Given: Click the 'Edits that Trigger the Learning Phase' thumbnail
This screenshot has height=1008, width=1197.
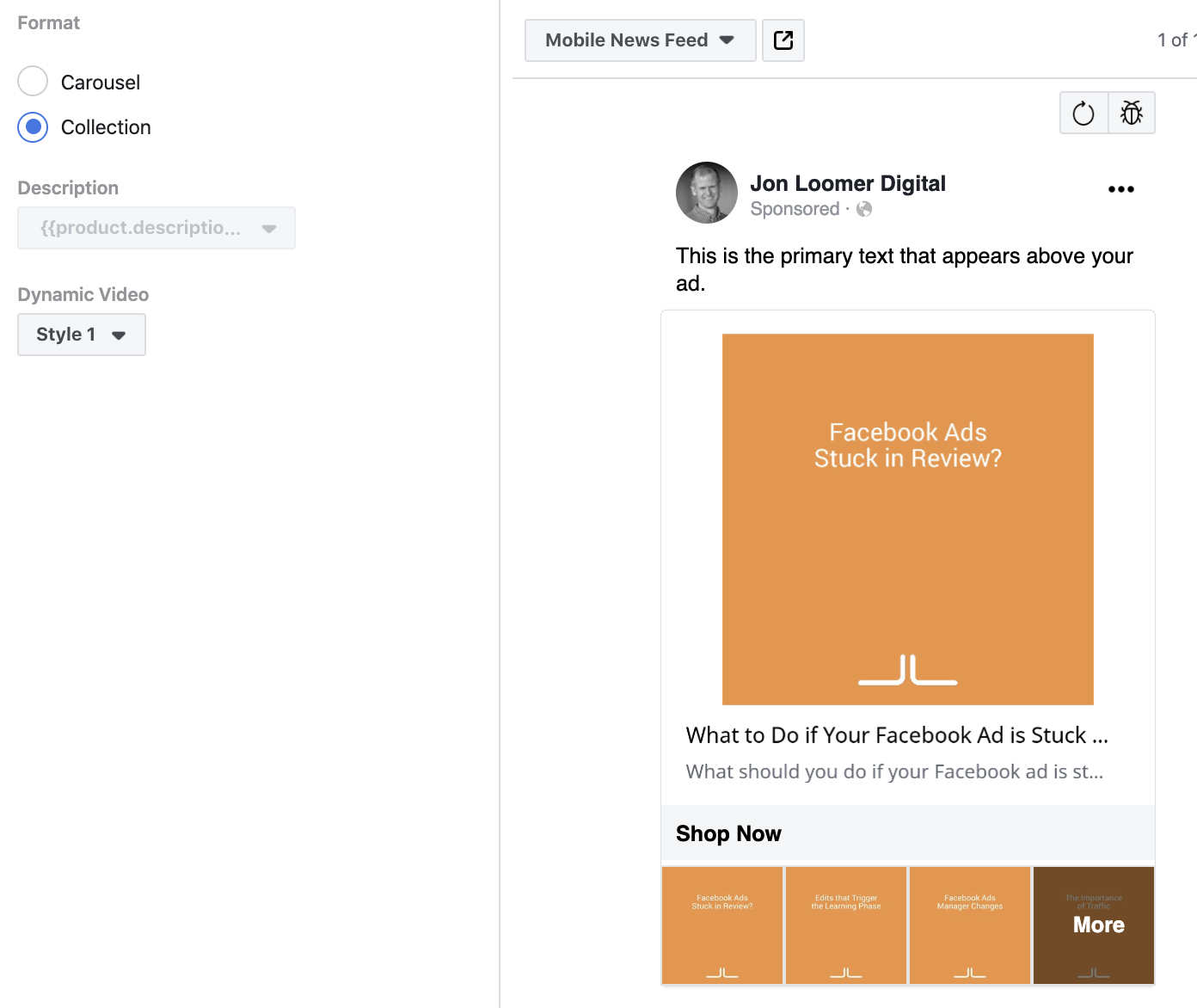Looking at the screenshot, I should click(846, 925).
